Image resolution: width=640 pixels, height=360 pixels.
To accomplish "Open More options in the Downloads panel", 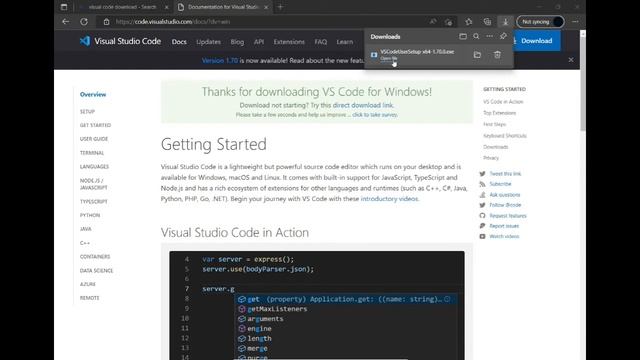I will pos(489,36).
